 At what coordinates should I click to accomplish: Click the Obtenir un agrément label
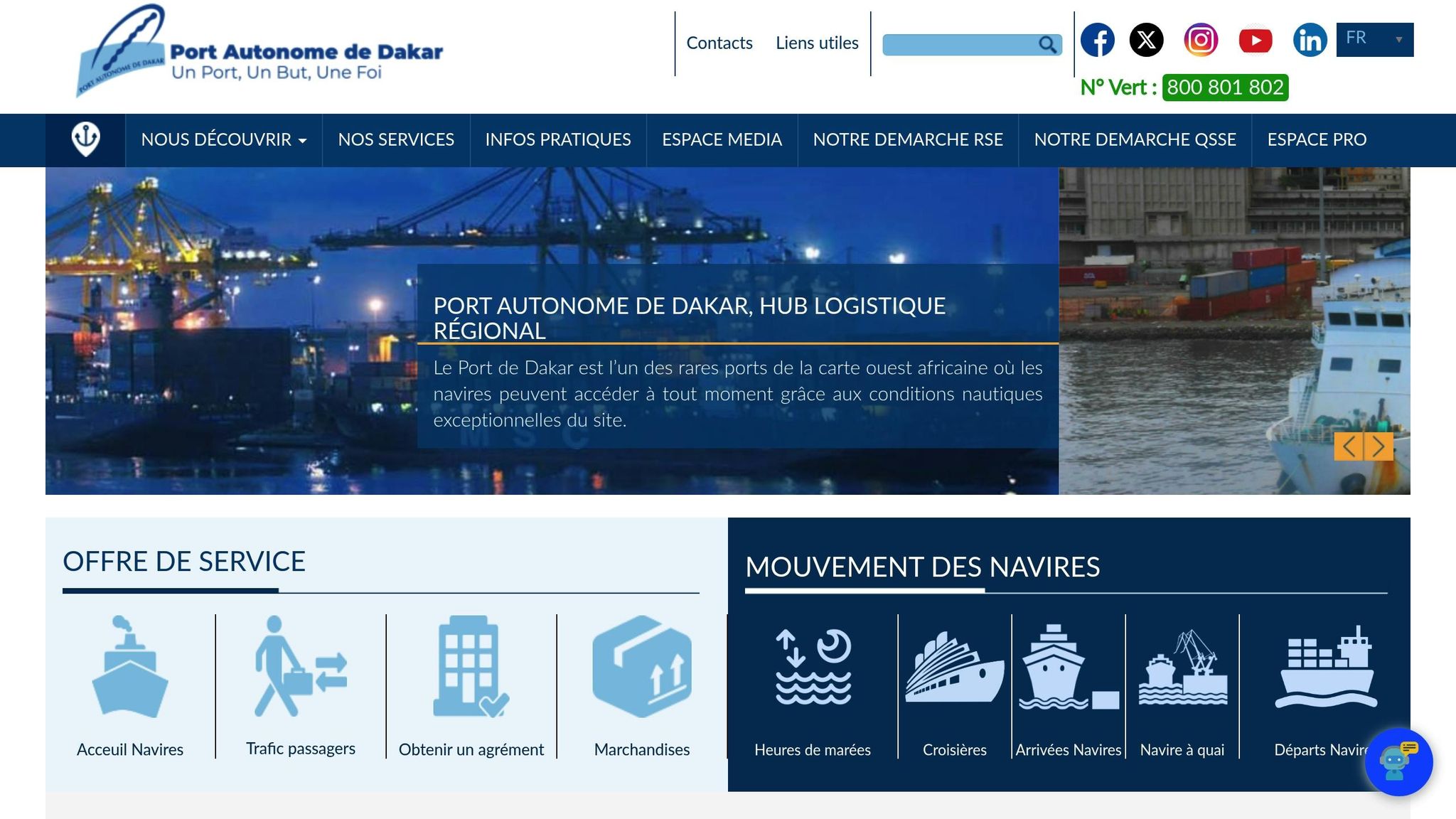471,749
